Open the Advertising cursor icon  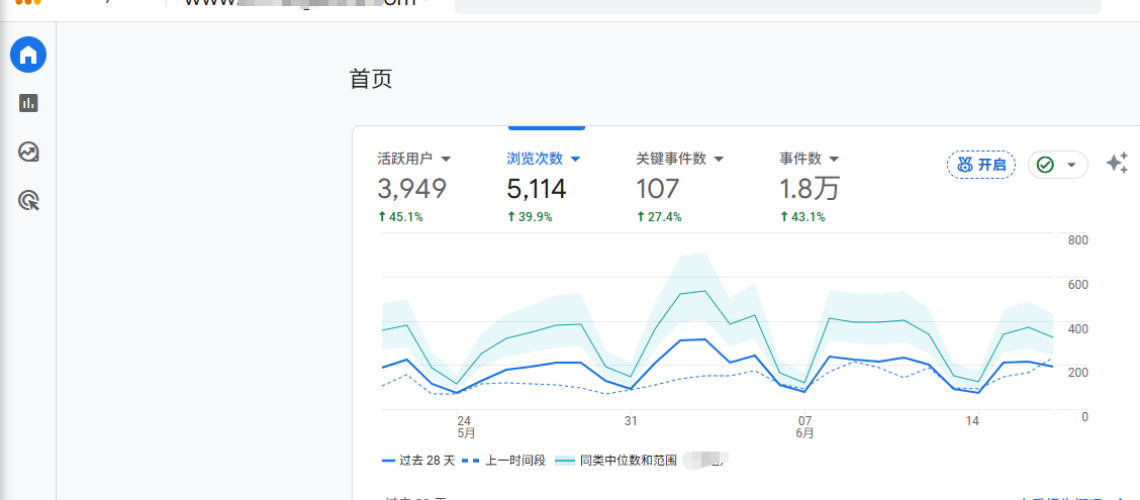click(x=28, y=201)
